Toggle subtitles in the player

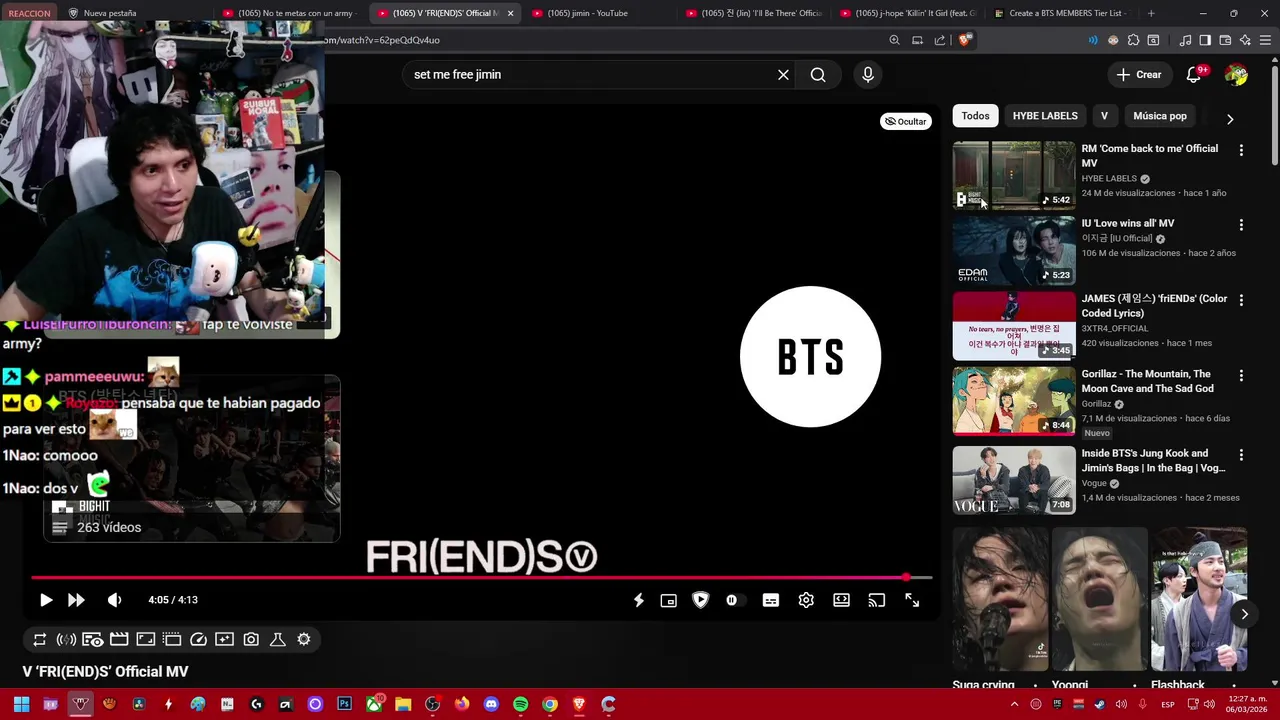pos(771,600)
